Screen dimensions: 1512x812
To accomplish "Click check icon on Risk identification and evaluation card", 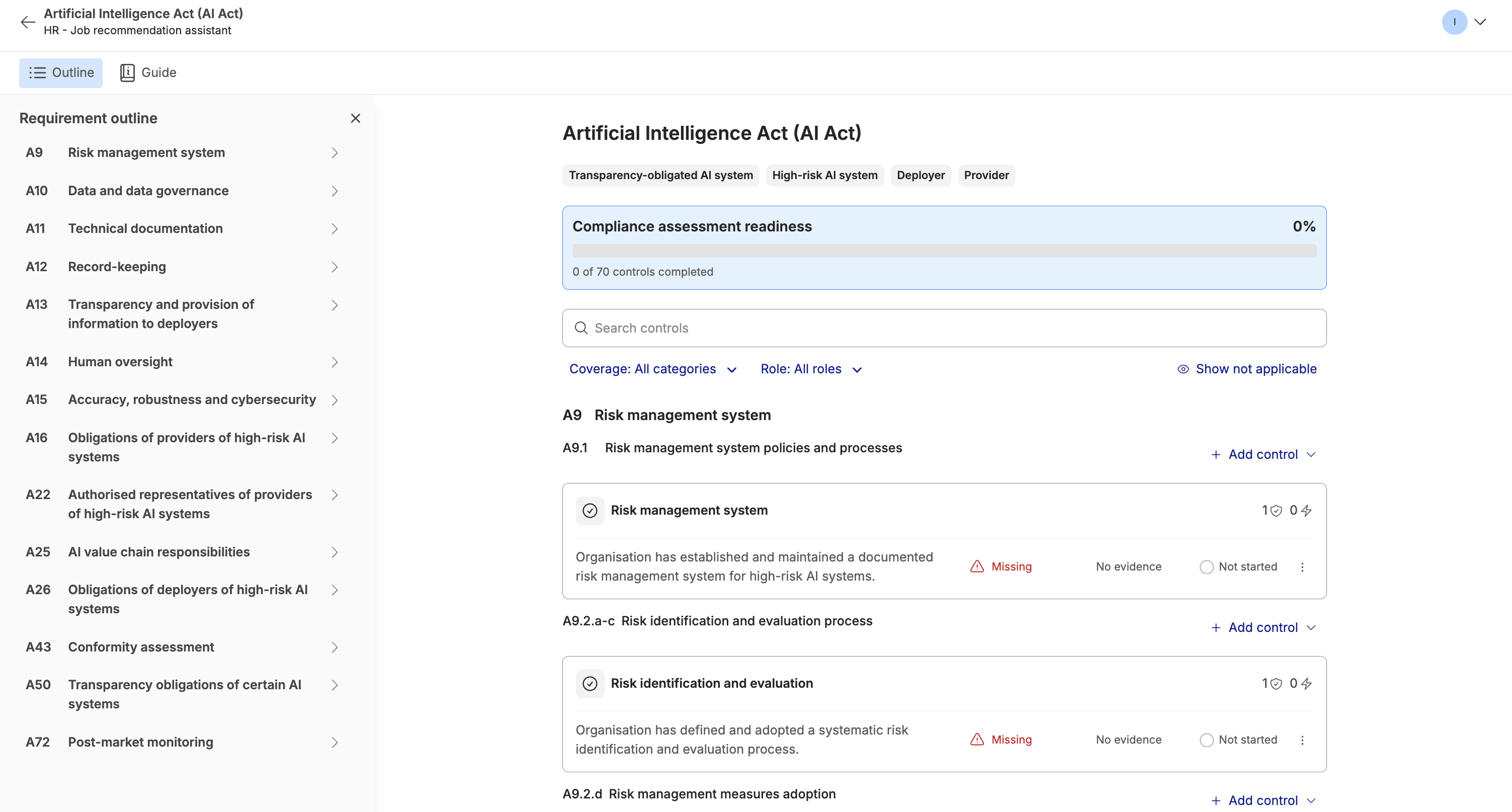I will click(x=590, y=684).
